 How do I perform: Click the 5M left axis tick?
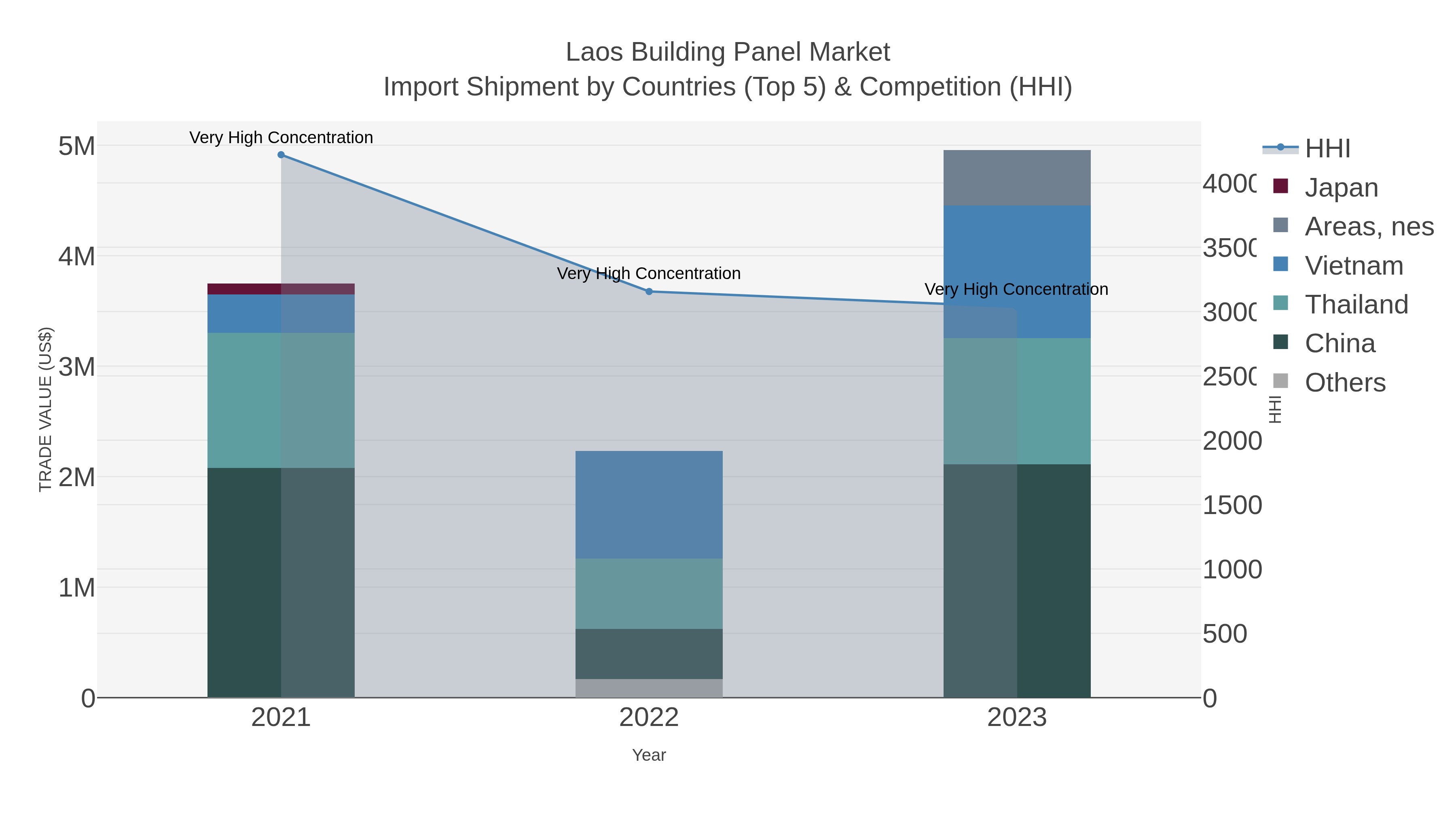pyautogui.click(x=77, y=146)
